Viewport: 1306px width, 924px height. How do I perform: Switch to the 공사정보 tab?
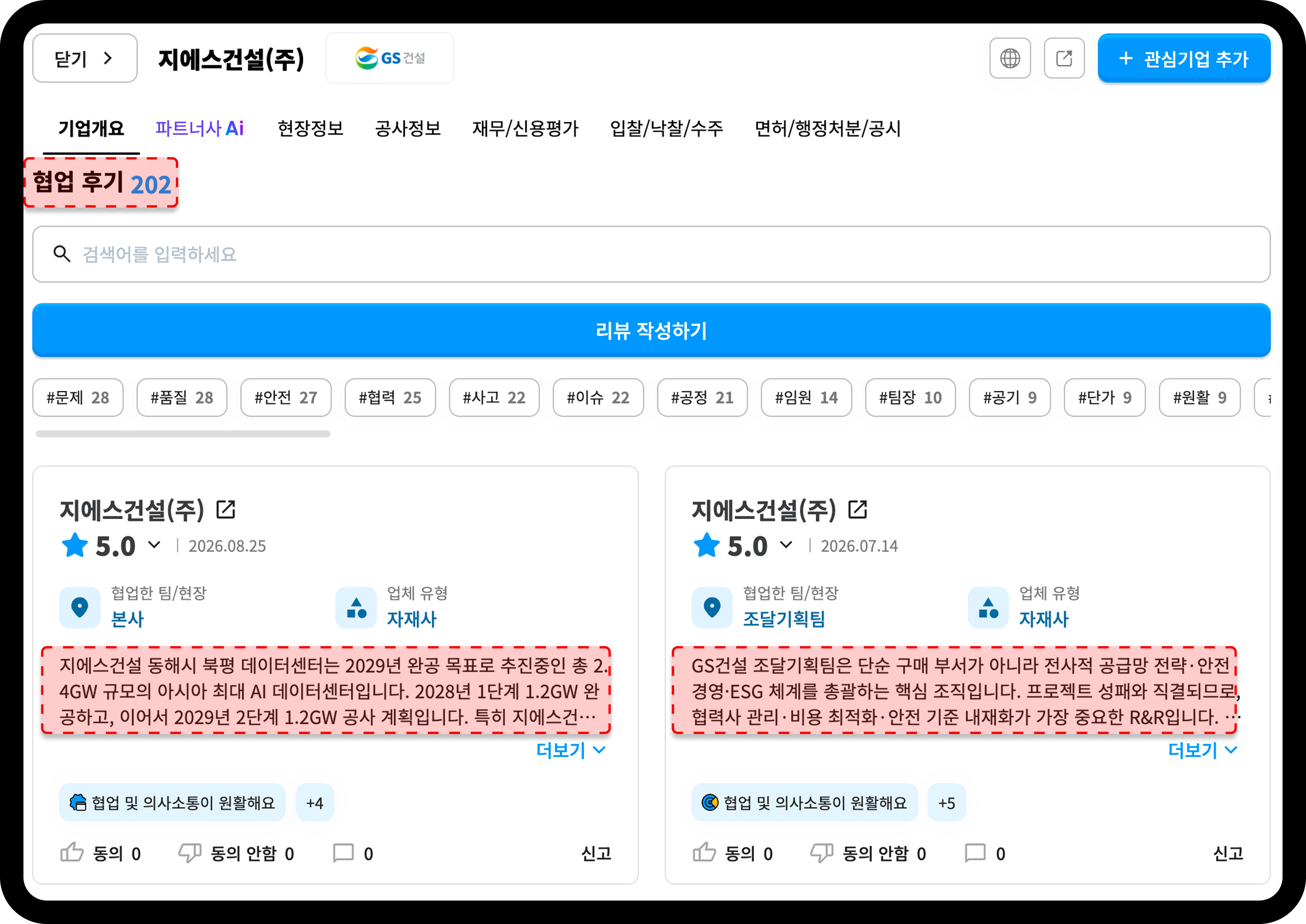(x=408, y=129)
